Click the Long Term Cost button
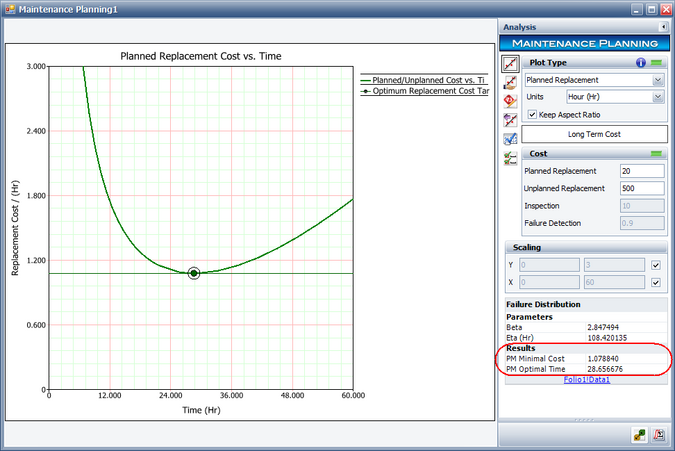Viewport: 675px width, 451px height. coord(594,134)
